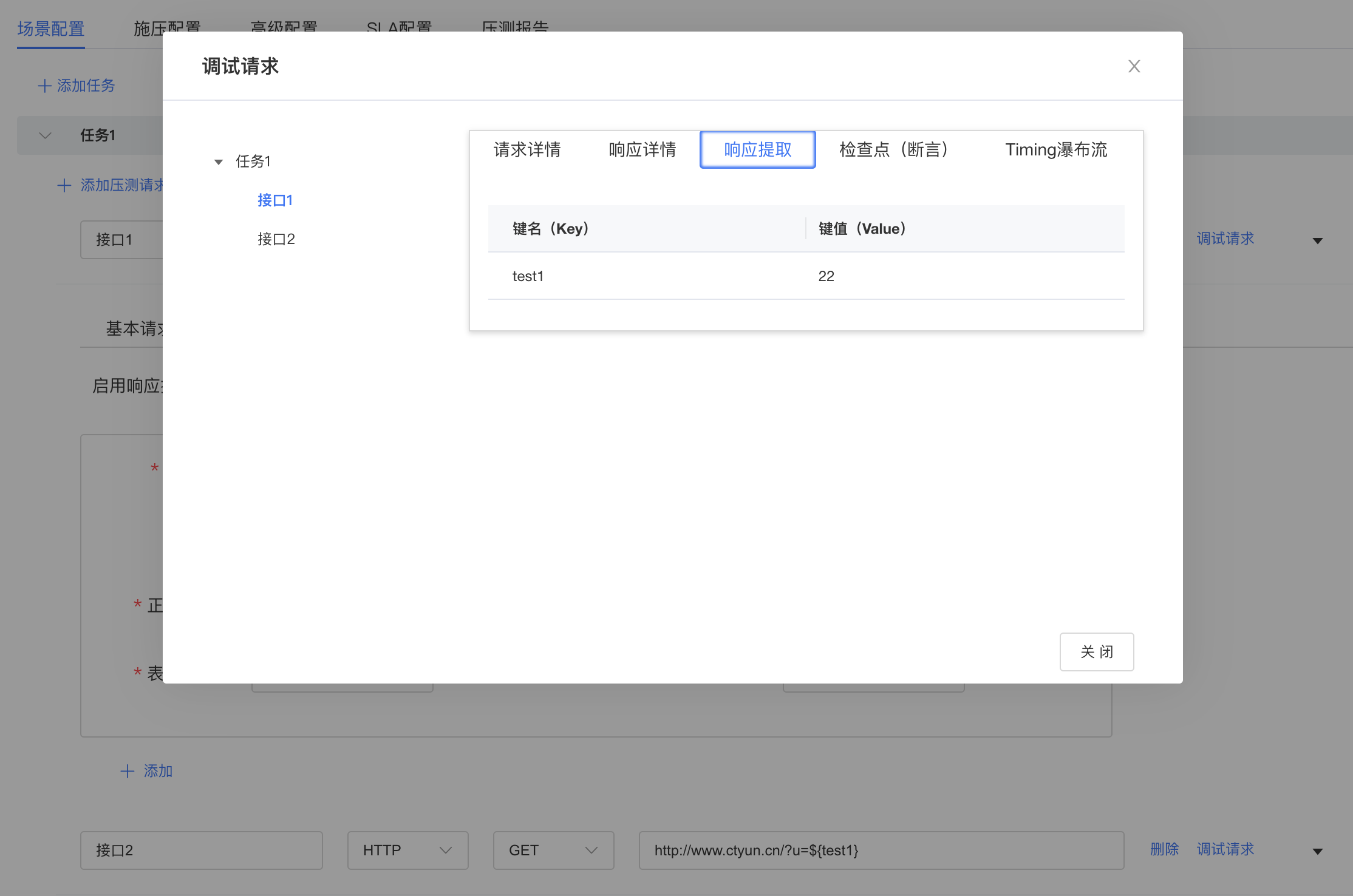Open the 响应提取 tab
Screen dimensions: 1353x896
pyautogui.click(x=757, y=150)
